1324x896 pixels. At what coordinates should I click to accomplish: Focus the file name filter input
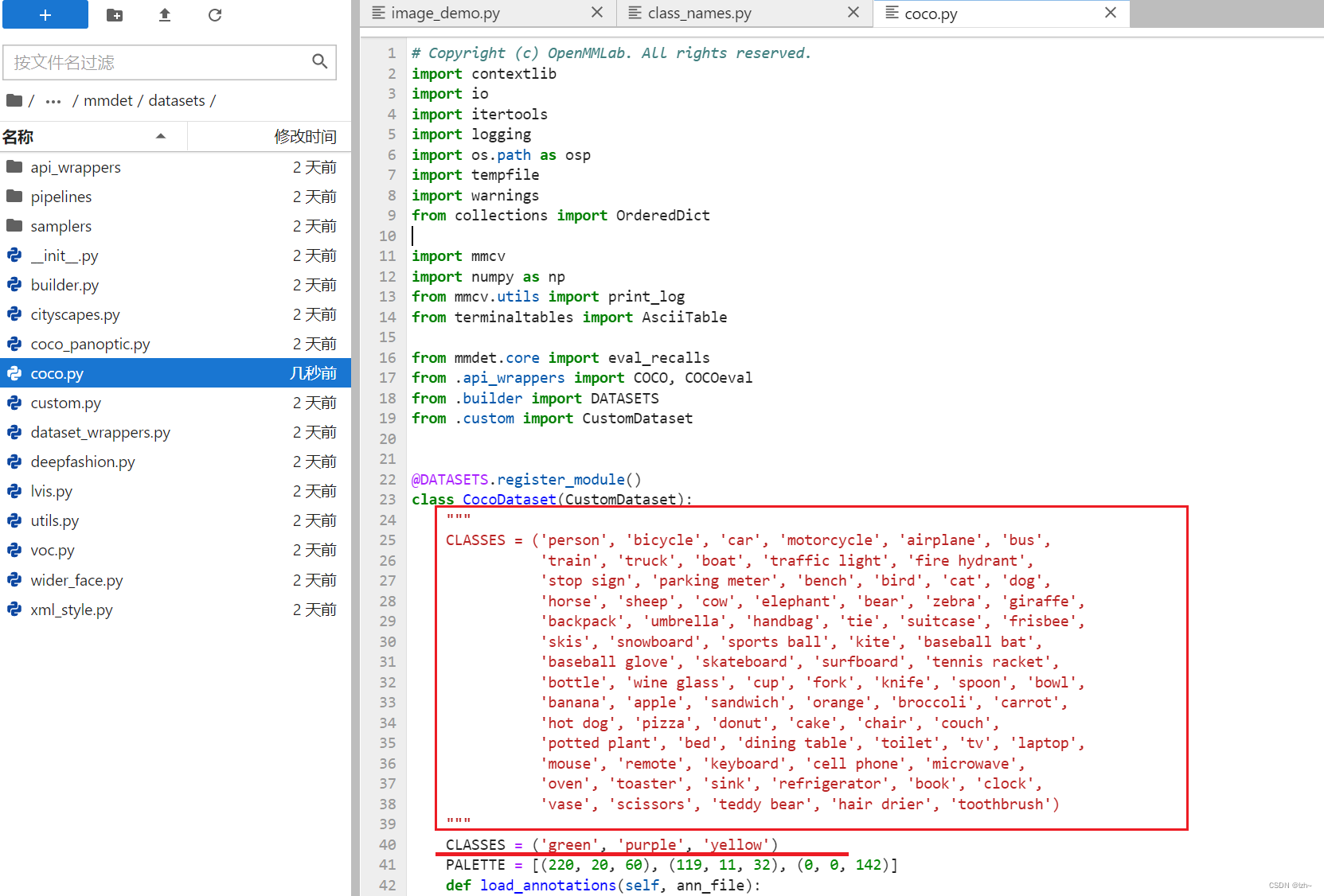pyautogui.click(x=170, y=62)
